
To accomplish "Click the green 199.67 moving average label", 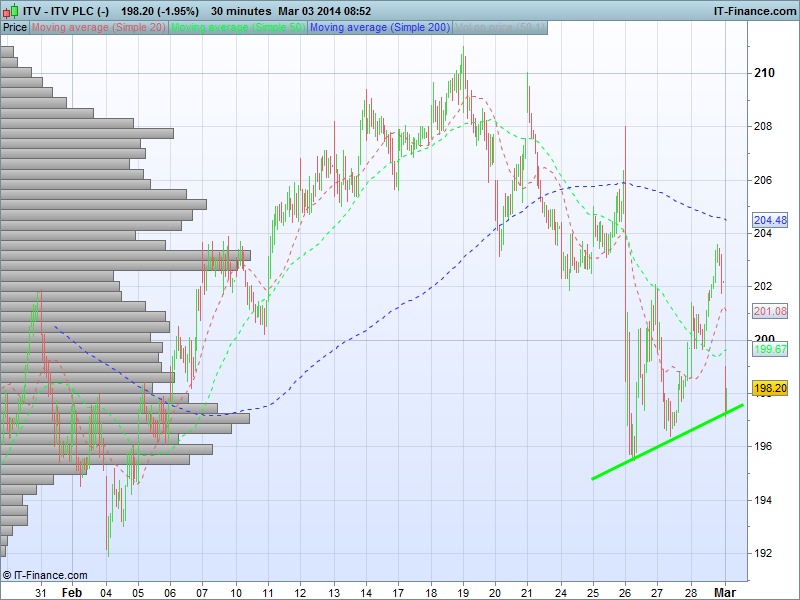I will pos(770,349).
